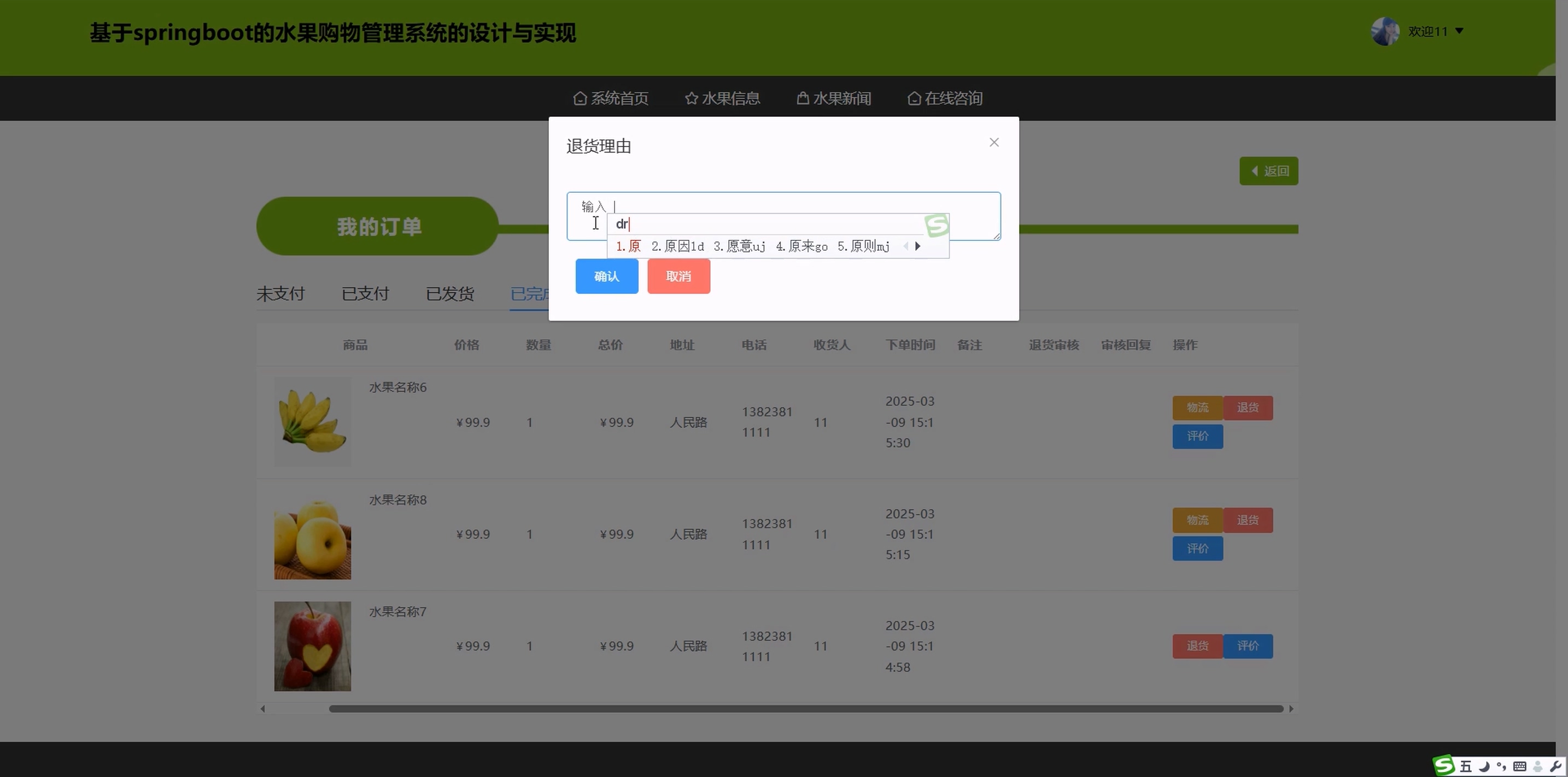Click the 返回 back arrow button
Viewport: 1568px width, 777px height.
[1268, 171]
